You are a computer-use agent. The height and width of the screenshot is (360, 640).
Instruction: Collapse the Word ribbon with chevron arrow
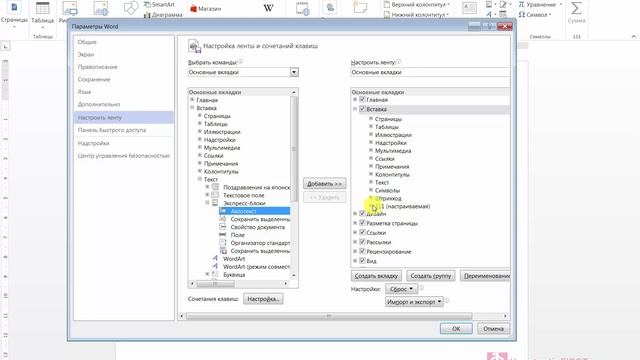(633, 36)
